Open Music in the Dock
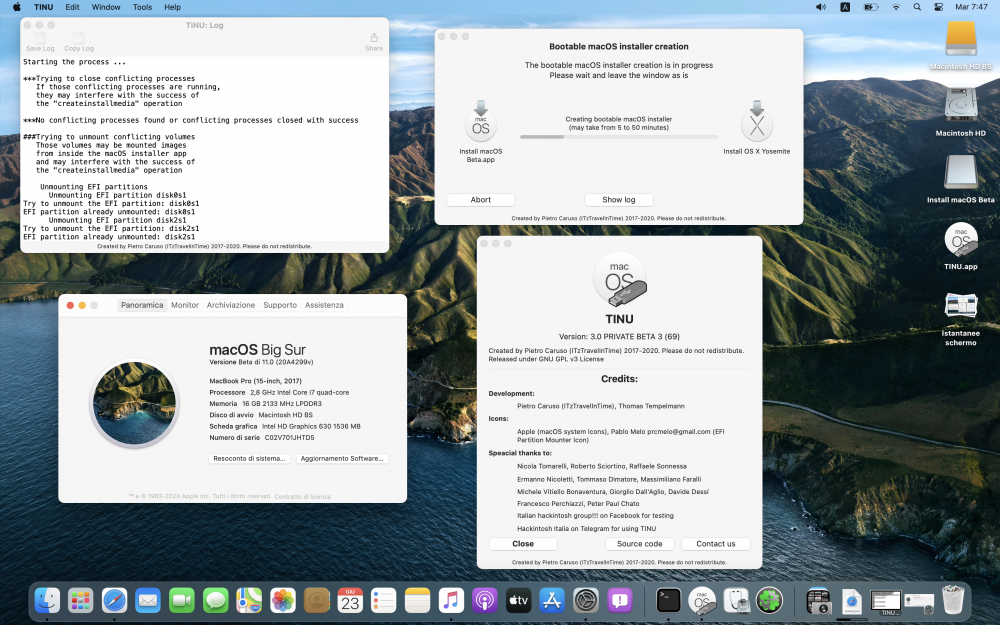 pos(451,600)
